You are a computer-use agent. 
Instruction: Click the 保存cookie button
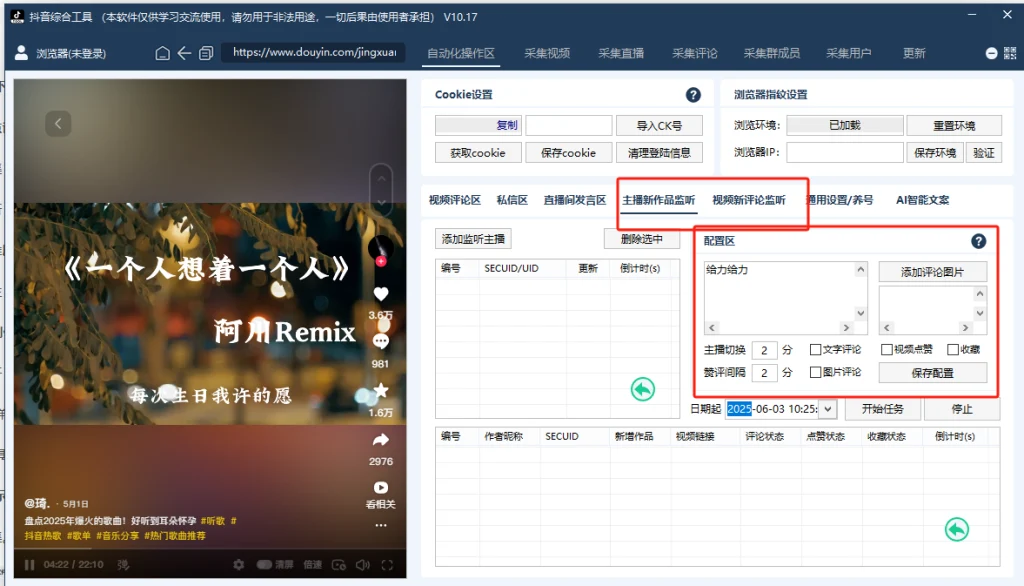click(x=568, y=153)
